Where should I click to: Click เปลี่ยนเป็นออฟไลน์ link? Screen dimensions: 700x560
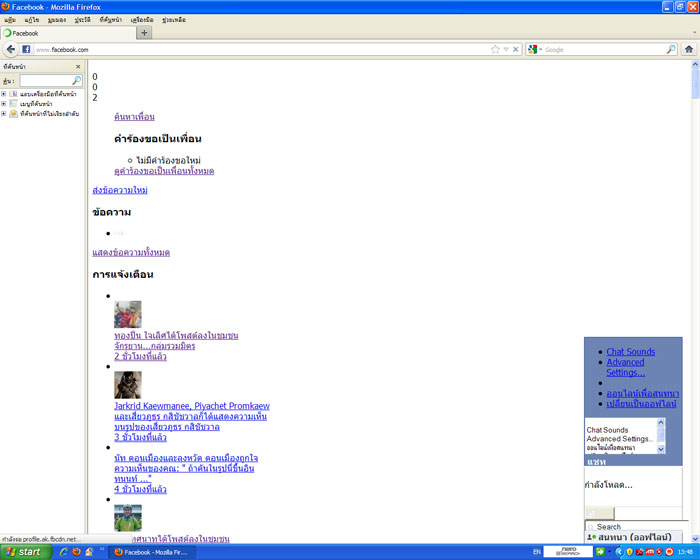(x=641, y=404)
